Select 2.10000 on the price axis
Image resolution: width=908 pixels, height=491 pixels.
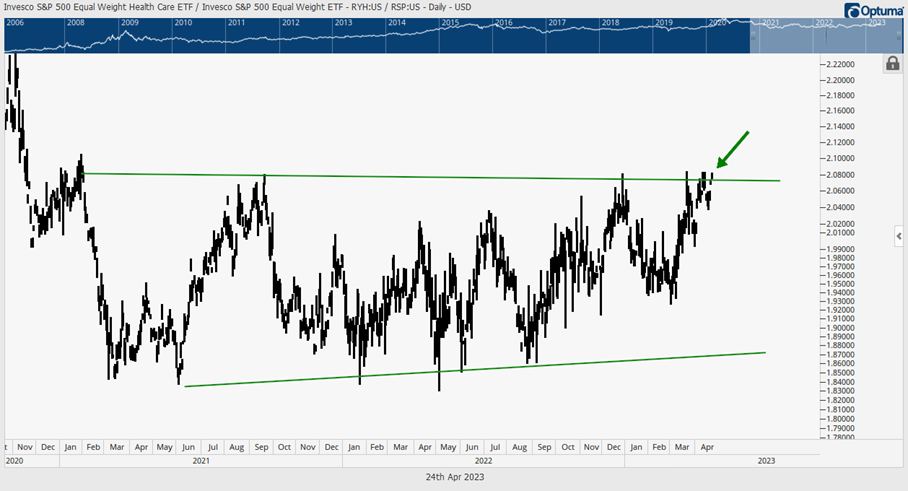840,158
